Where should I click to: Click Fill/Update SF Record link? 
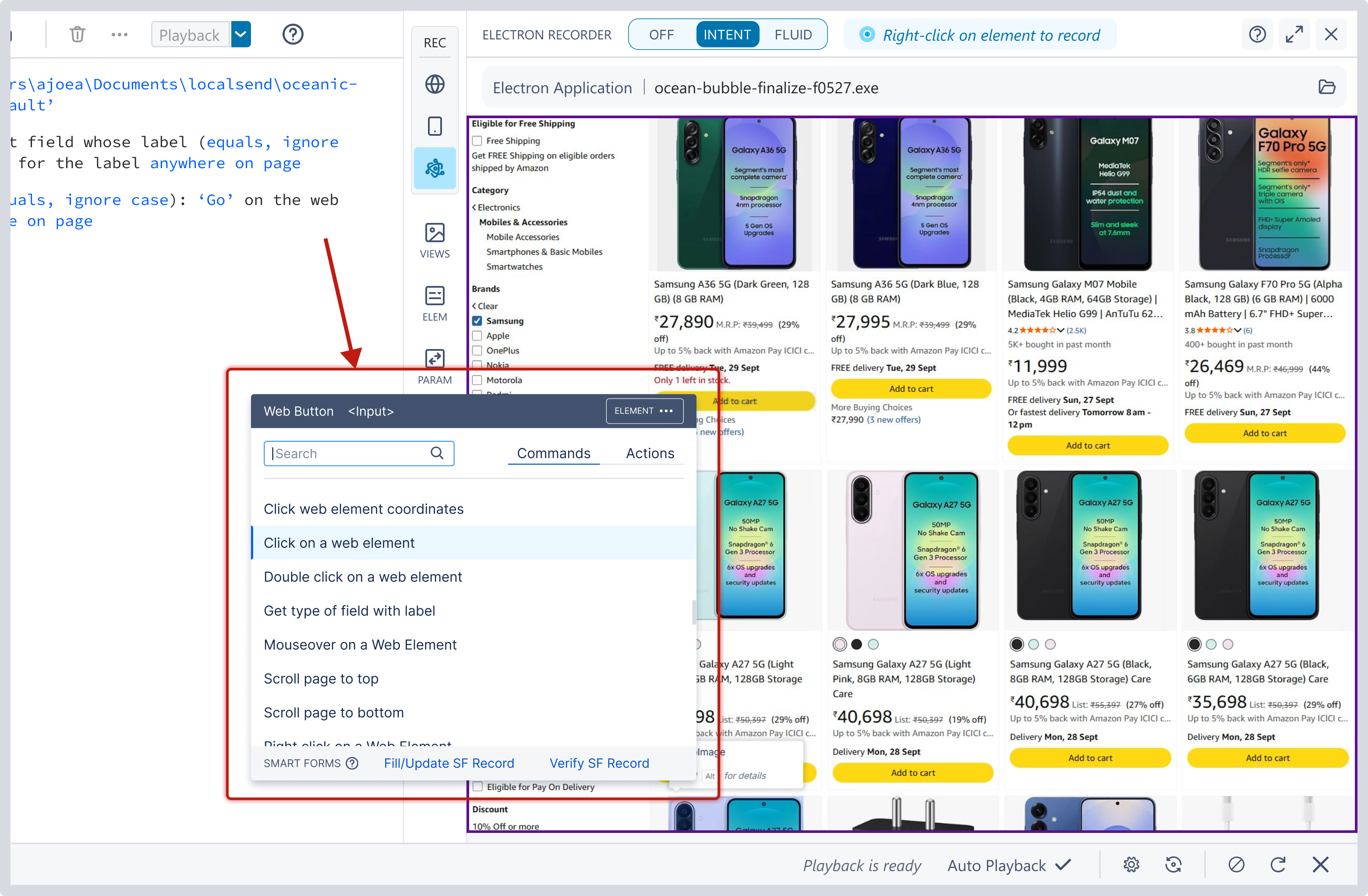(449, 763)
